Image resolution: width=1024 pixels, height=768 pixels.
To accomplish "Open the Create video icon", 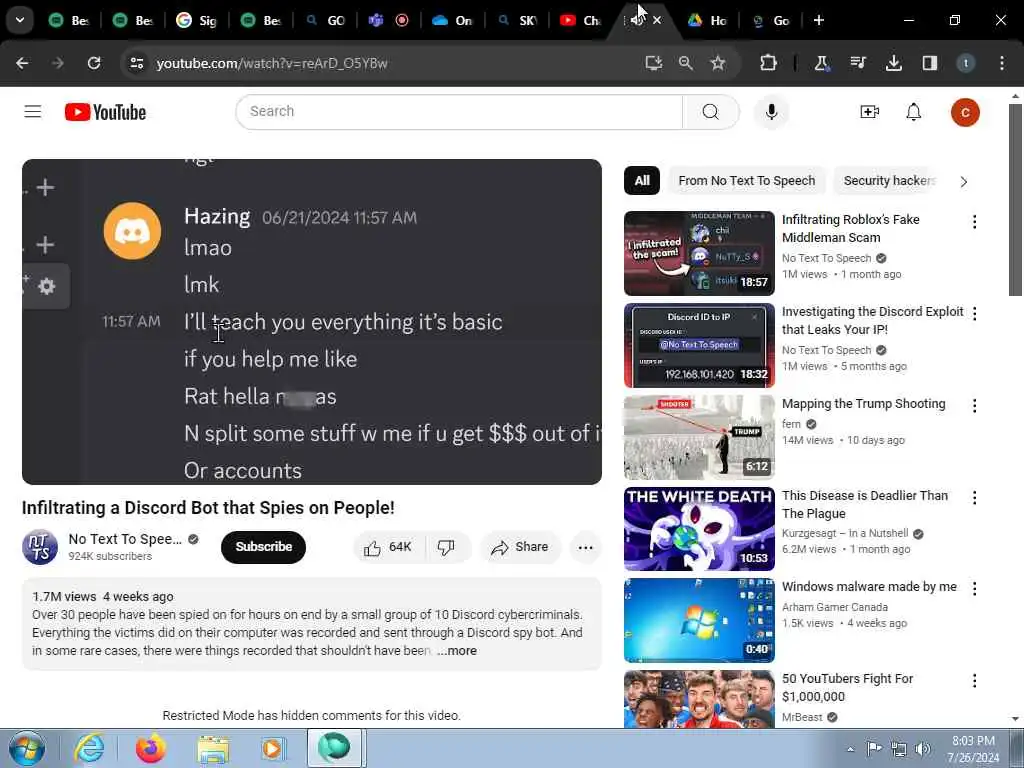I will pos(869,112).
